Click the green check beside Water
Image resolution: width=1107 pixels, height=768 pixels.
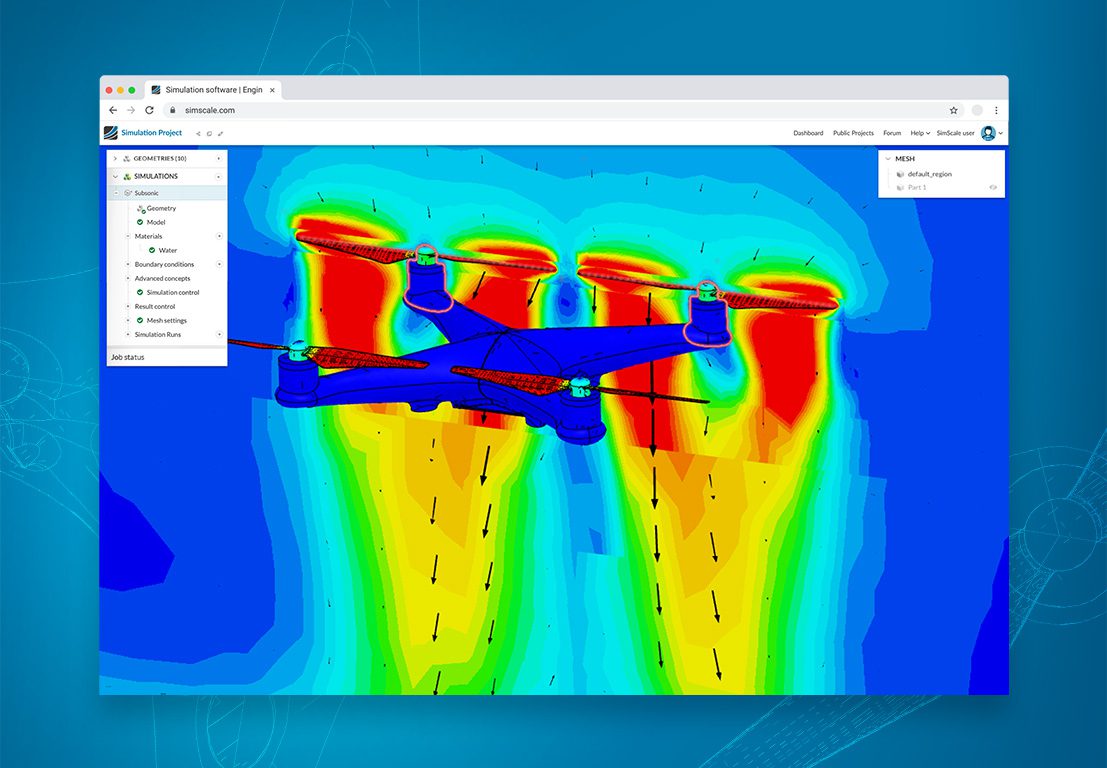point(152,250)
